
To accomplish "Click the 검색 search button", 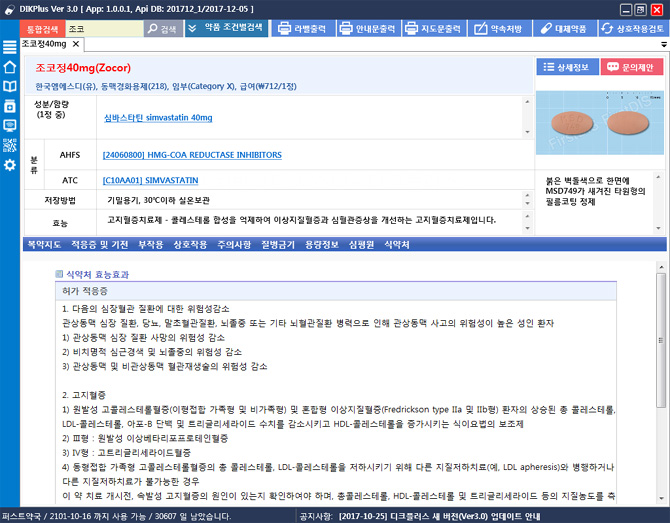I will click(163, 29).
